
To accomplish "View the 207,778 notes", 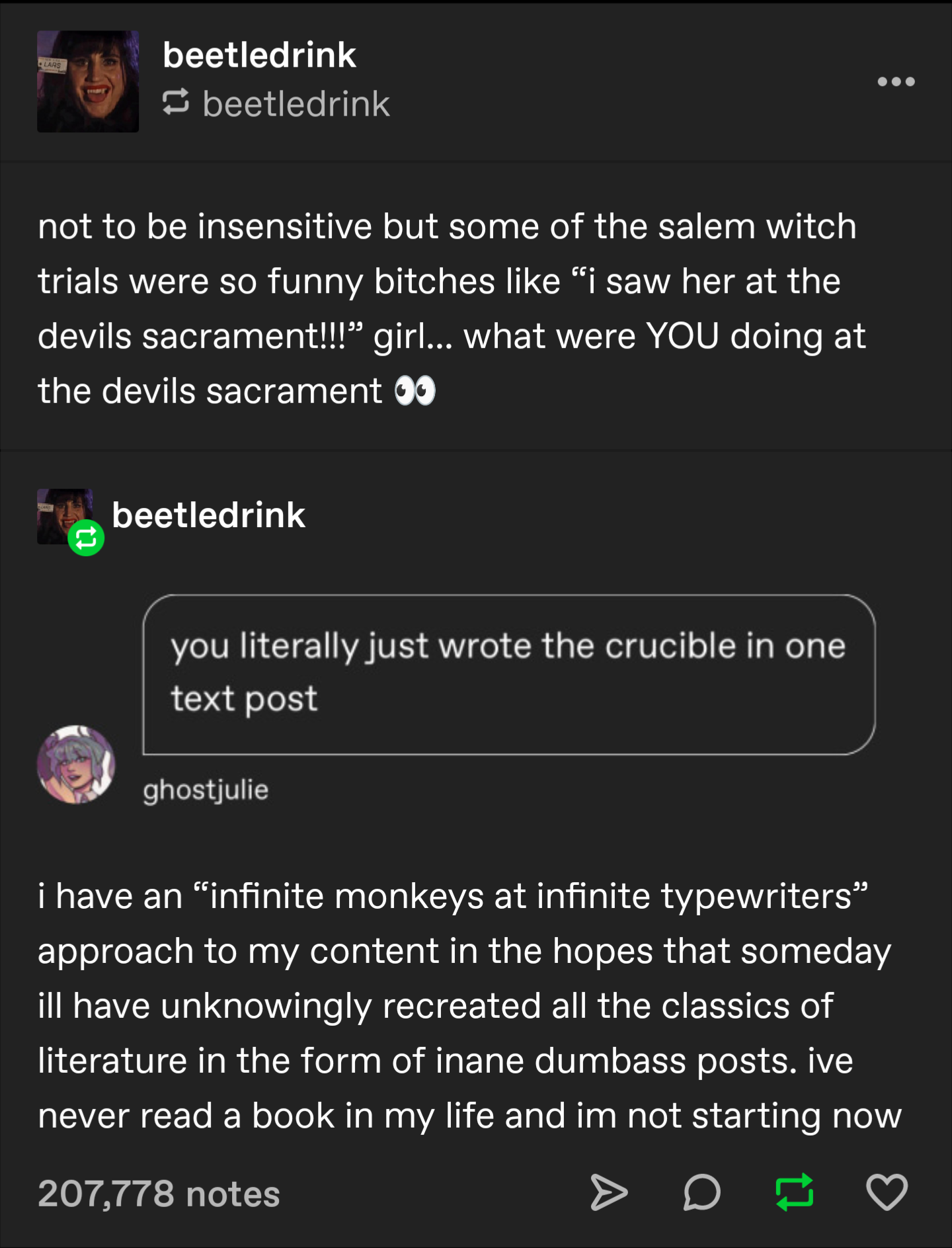I will 159,1194.
